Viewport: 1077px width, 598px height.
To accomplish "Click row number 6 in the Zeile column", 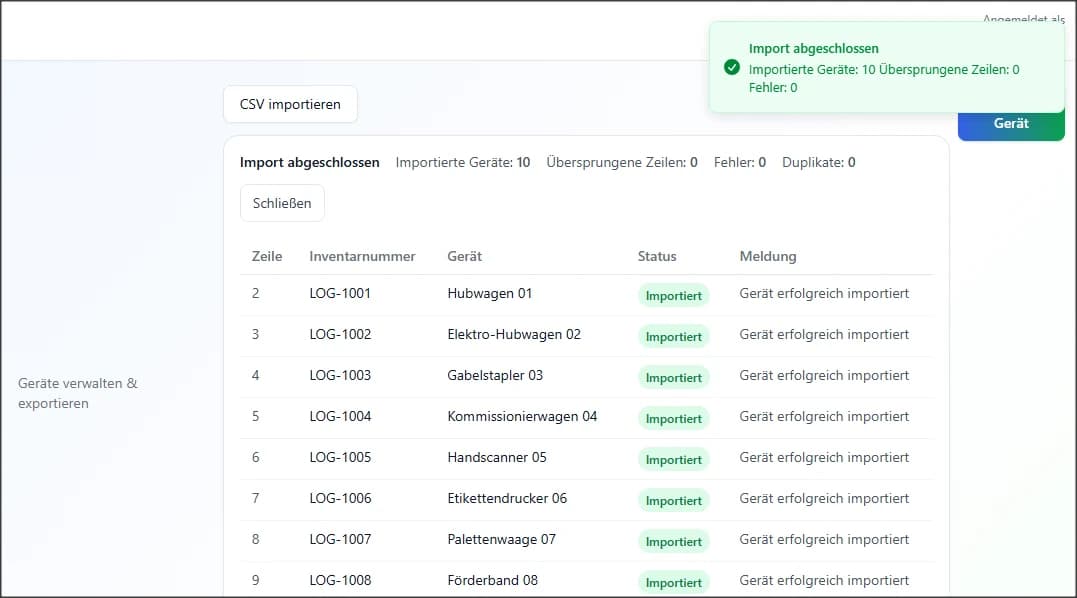I will [256, 458].
